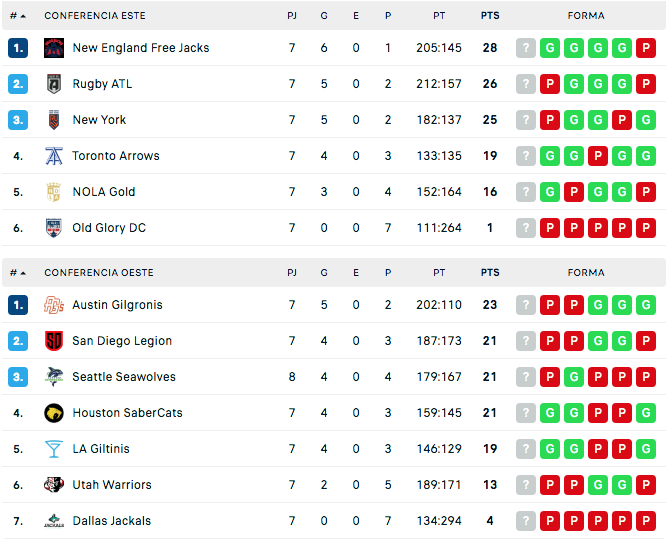Open Seattle Seawolves team page
The image size is (668, 539).
pos(124,377)
